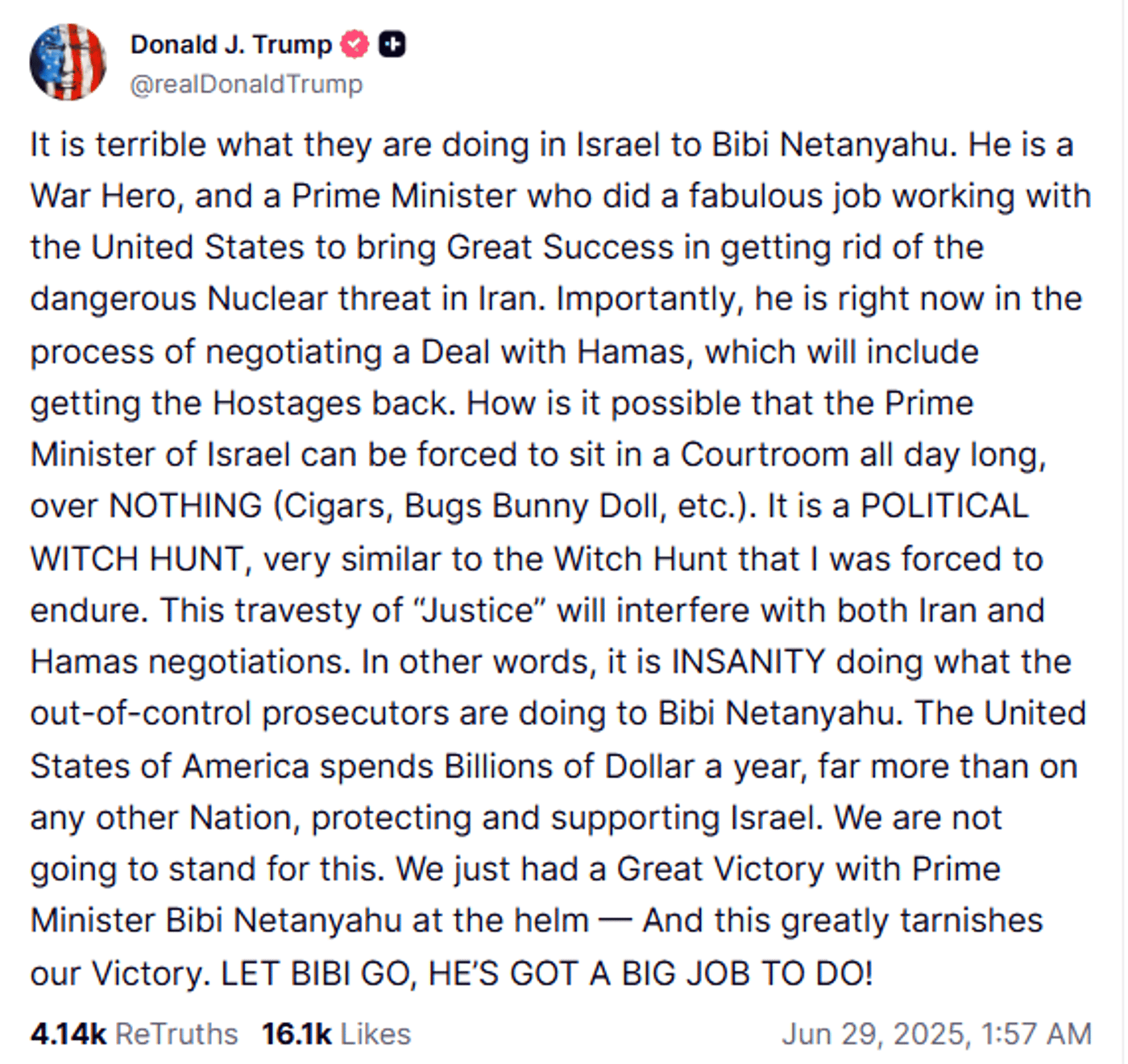Open the Jun 29, 2025 timestamp
1128x1064 pixels.
pyautogui.click(x=937, y=1033)
